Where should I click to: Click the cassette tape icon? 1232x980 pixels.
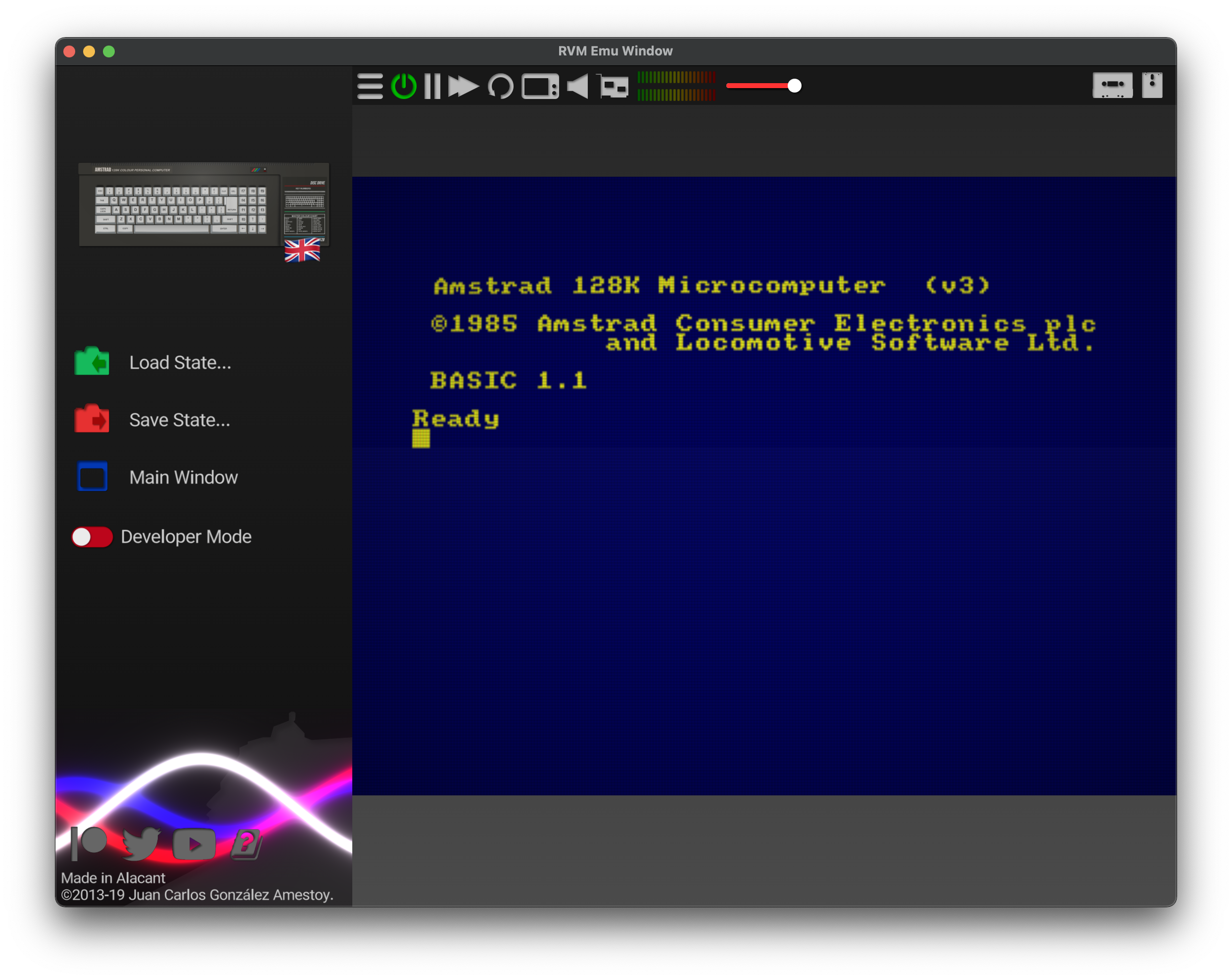1112,85
